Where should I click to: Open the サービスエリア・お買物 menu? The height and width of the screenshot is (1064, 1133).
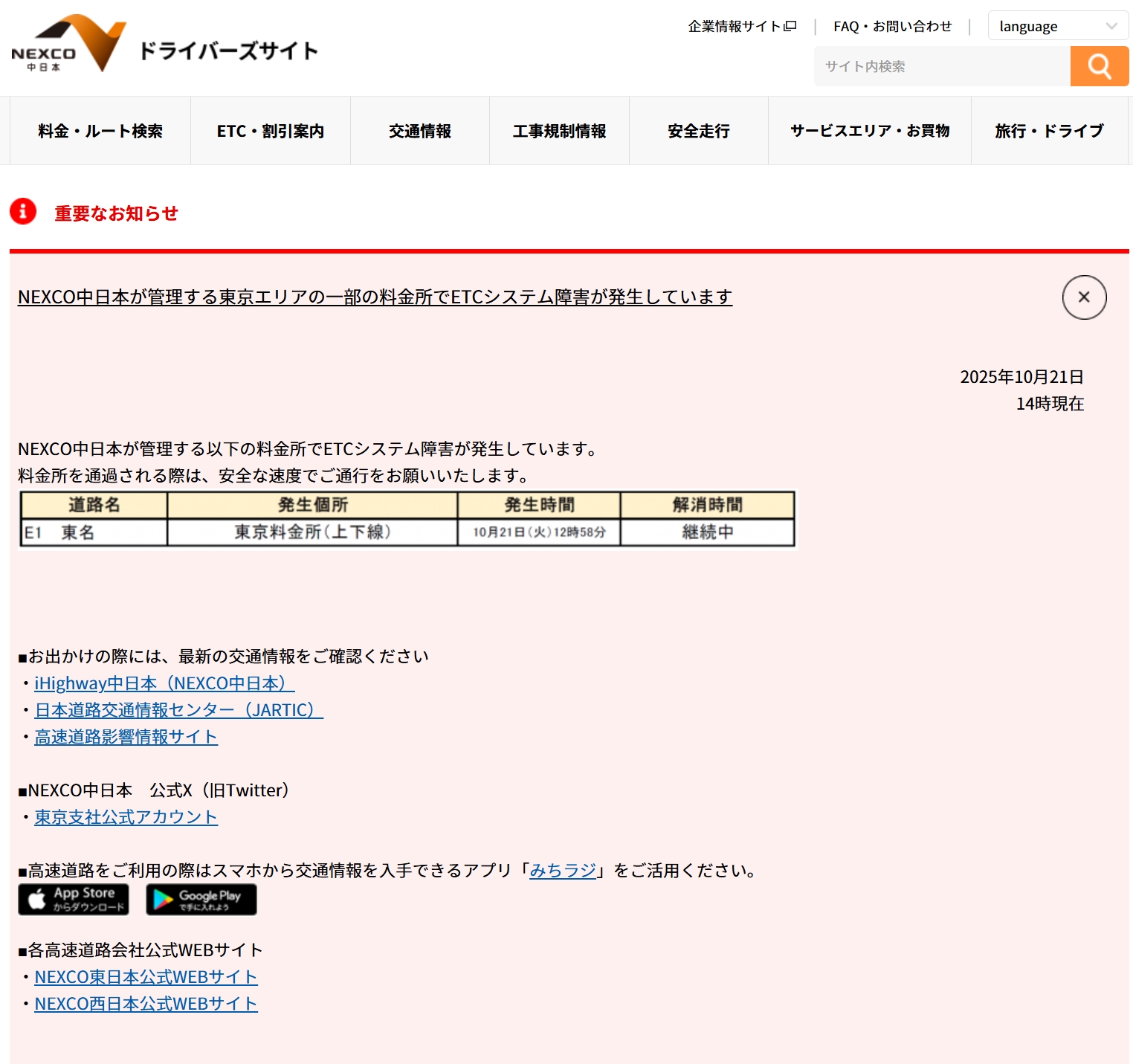coord(869,131)
